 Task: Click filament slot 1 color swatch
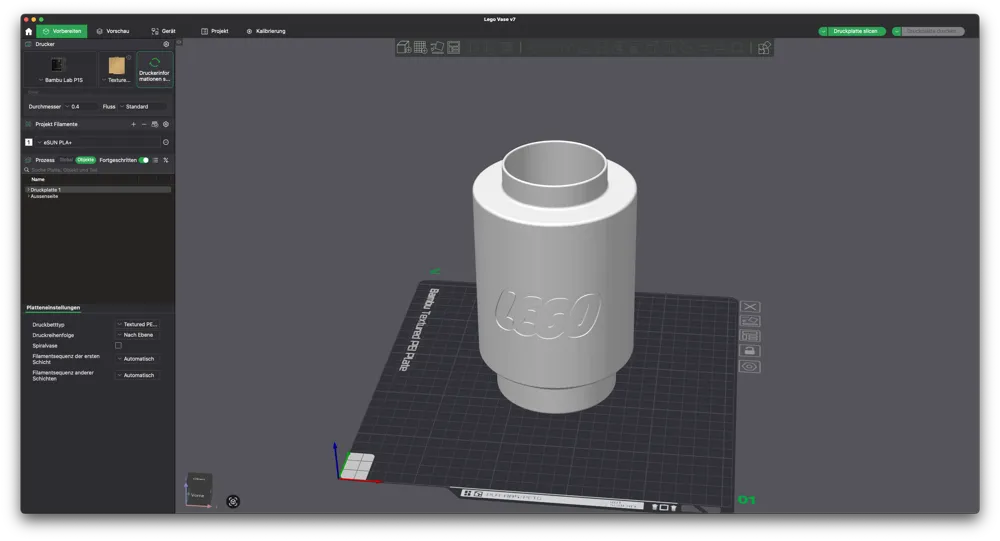29,142
